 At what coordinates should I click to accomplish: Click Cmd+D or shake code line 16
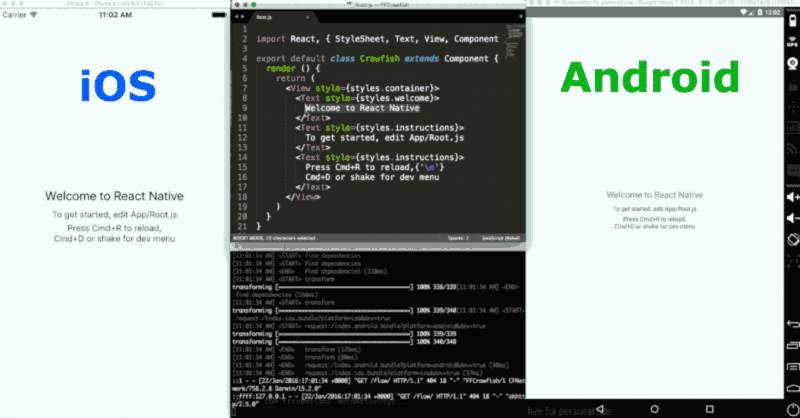pyautogui.click(x=372, y=177)
